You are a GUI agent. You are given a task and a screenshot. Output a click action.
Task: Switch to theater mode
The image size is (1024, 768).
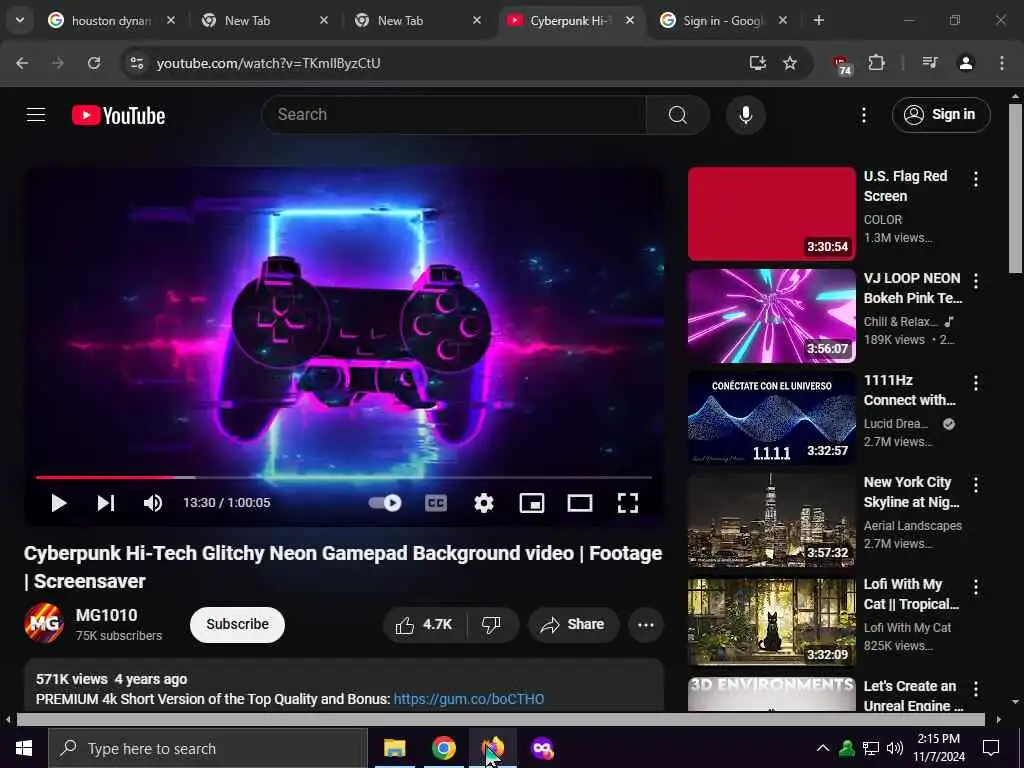[x=579, y=503]
